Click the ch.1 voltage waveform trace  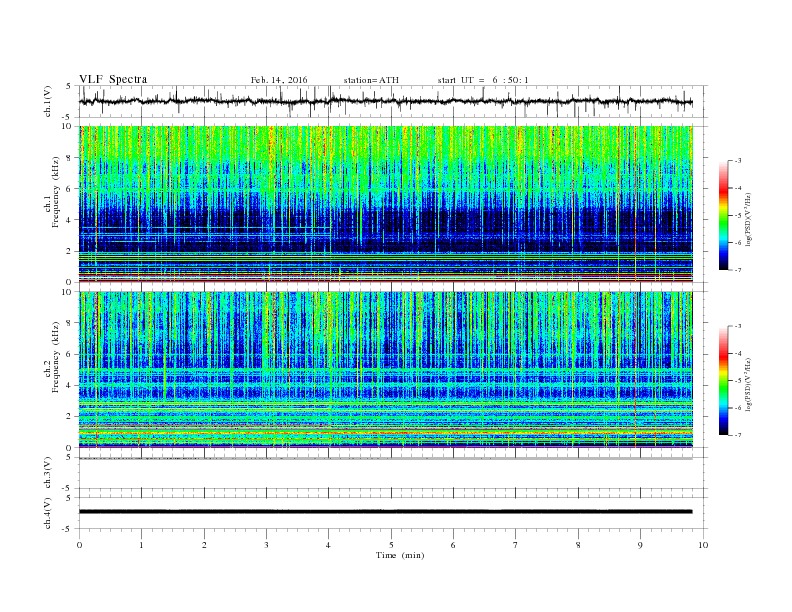point(385,101)
